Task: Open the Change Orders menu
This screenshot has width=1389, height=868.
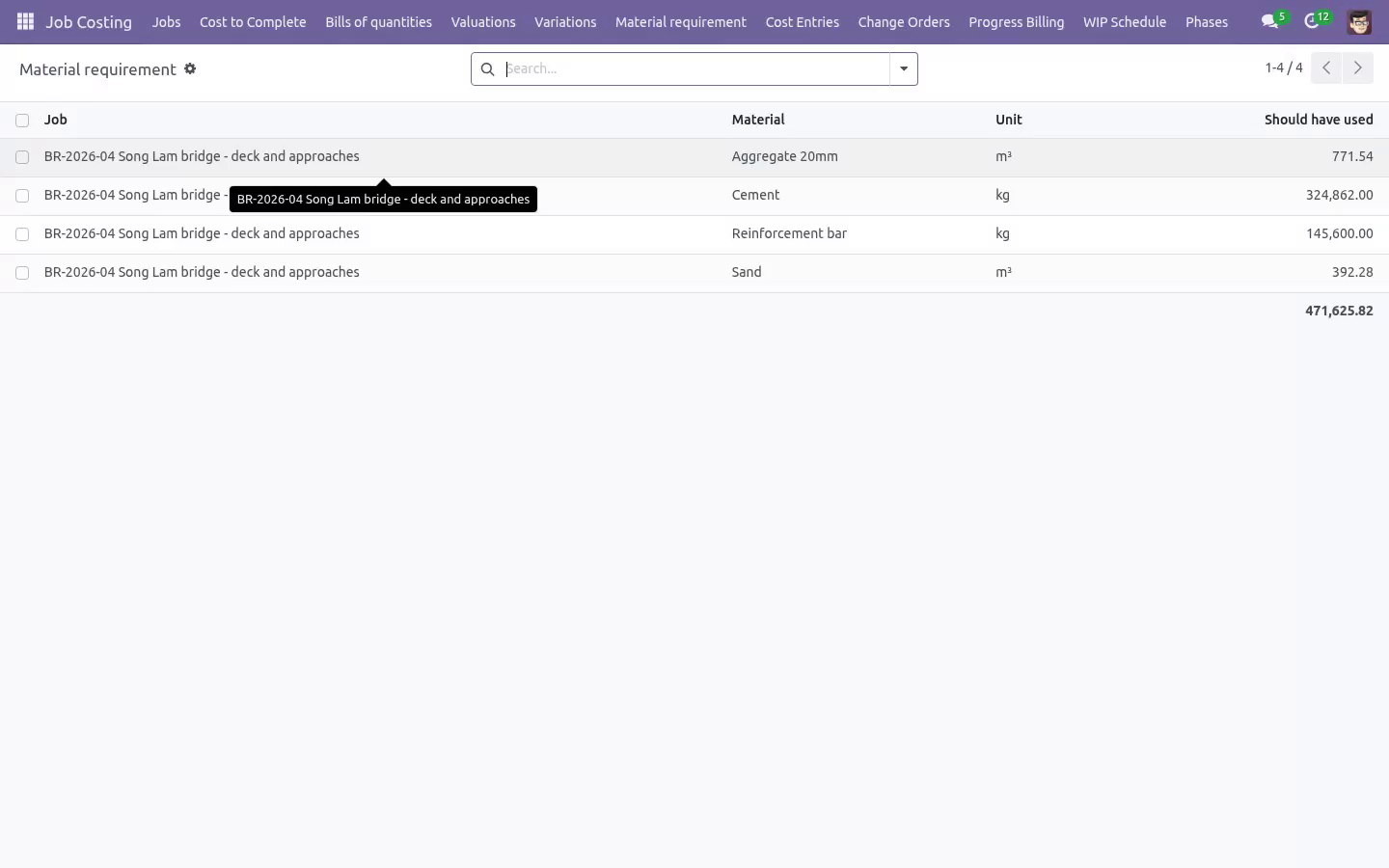Action: [904, 22]
